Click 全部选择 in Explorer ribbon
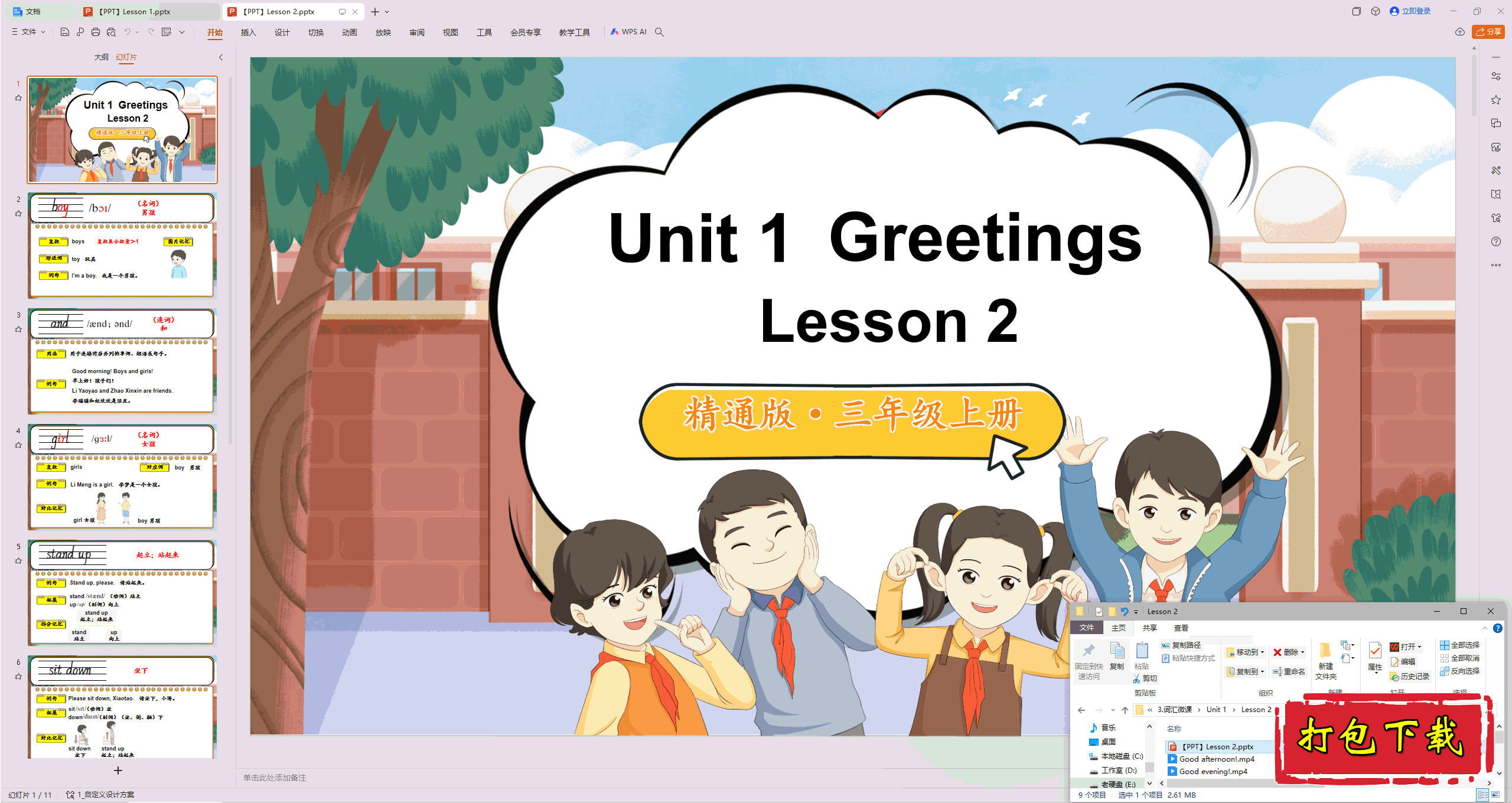 click(1459, 645)
